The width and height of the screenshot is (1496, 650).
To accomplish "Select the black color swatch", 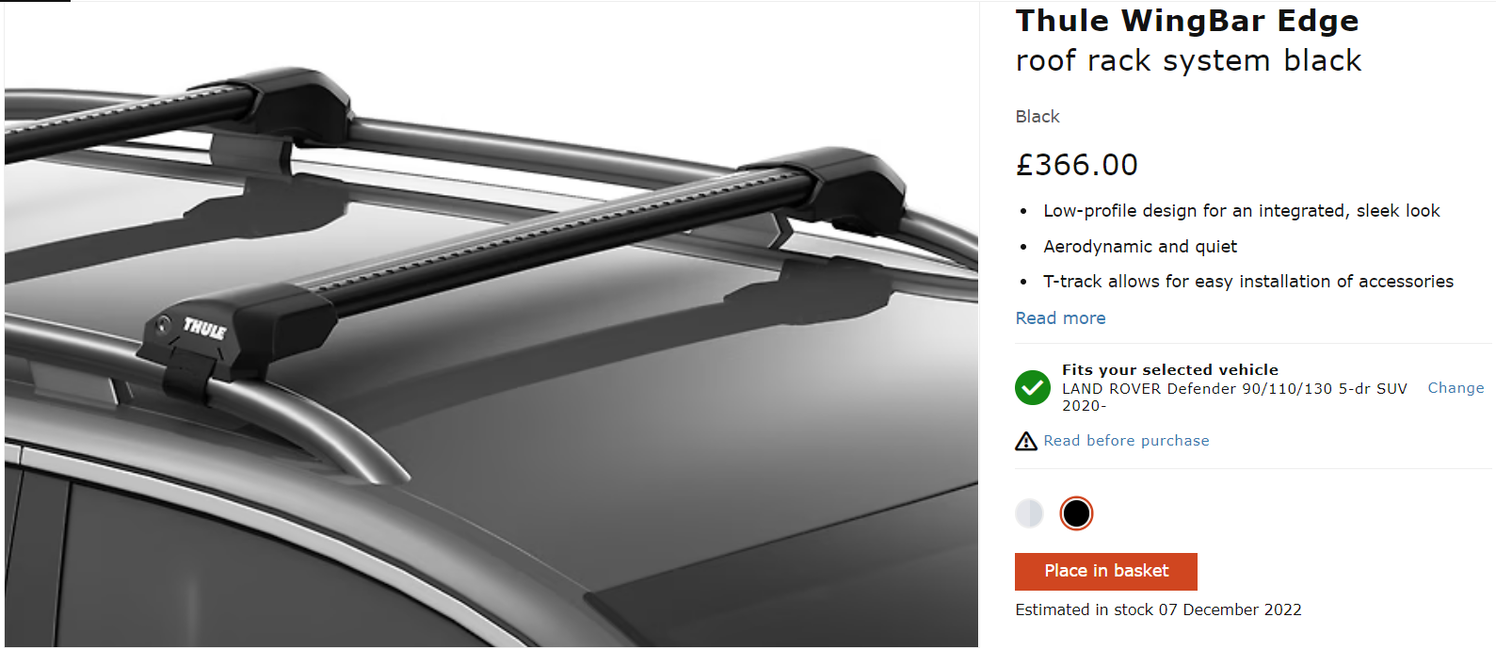I will [1076, 514].
